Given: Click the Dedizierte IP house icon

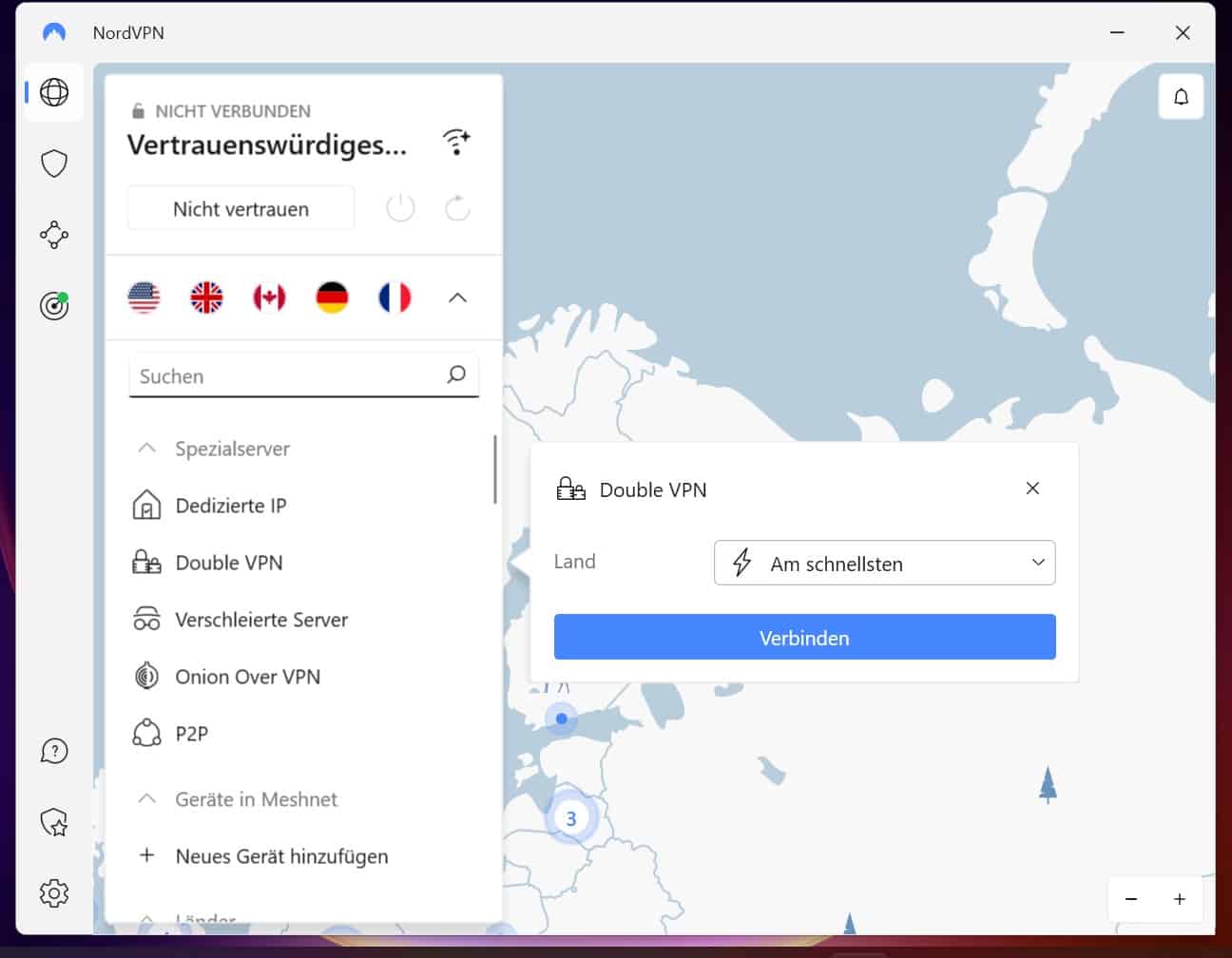Looking at the screenshot, I should pos(146,506).
